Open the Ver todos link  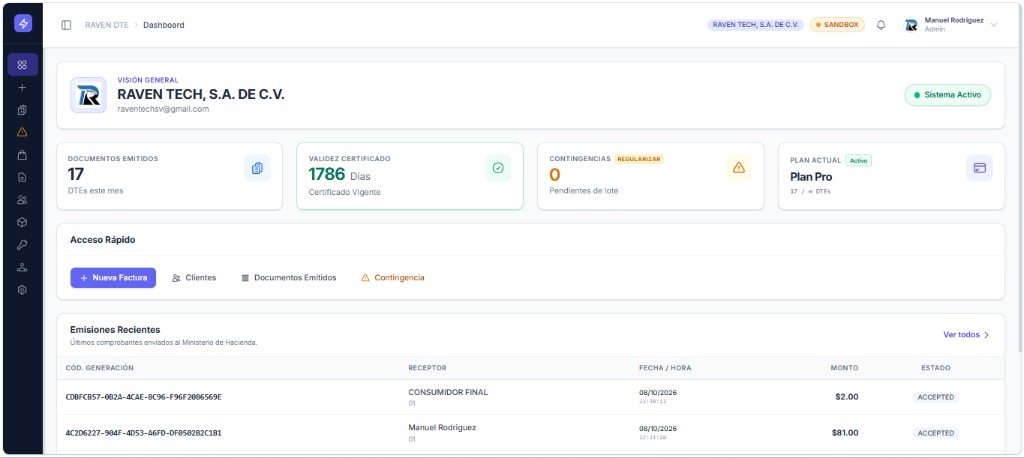pos(966,335)
